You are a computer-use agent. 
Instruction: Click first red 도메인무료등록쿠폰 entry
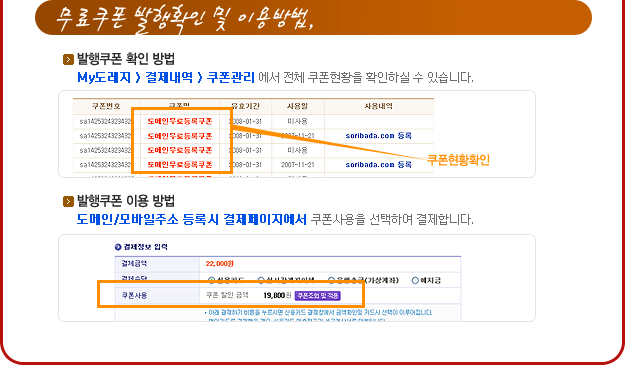click(180, 121)
